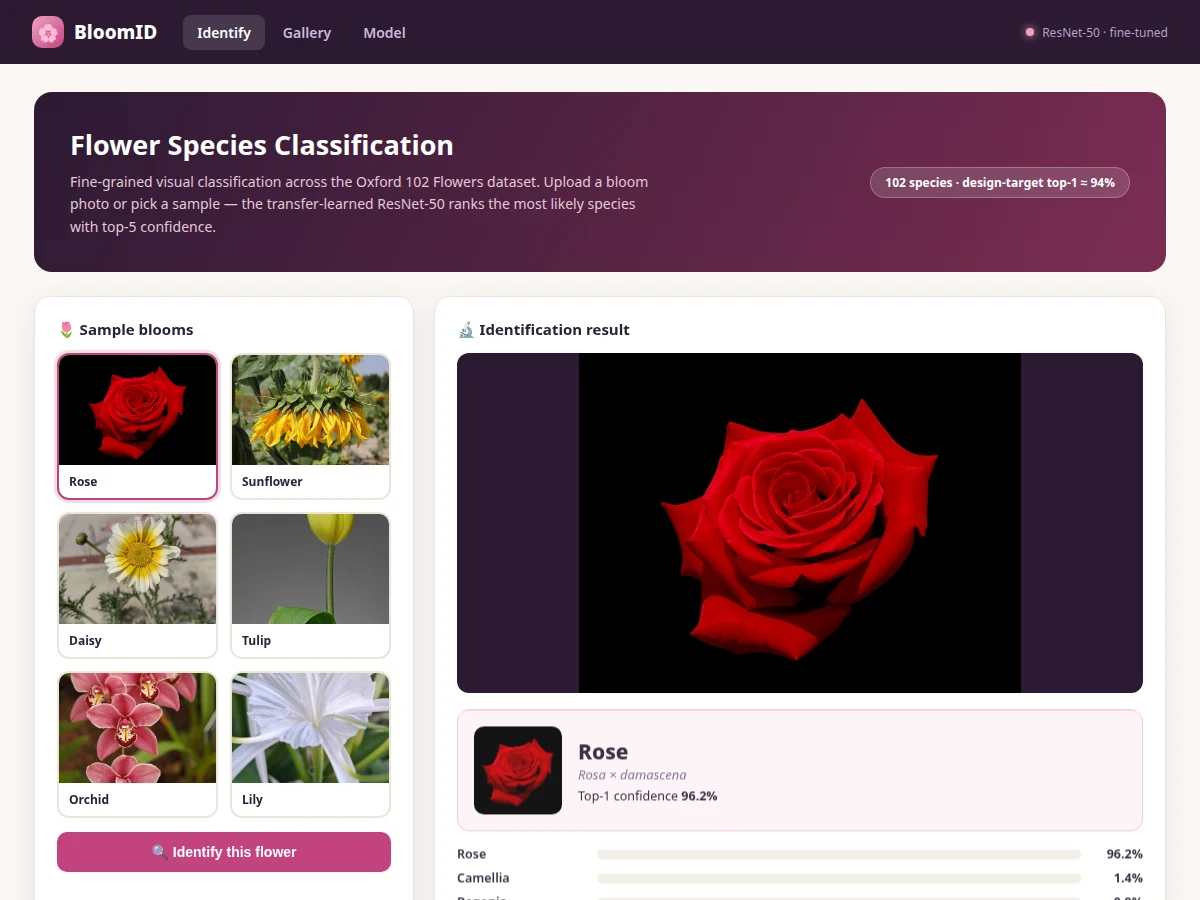Image resolution: width=1200 pixels, height=900 pixels.
Task: Select the Rose sample bloom
Action: pyautogui.click(x=137, y=426)
